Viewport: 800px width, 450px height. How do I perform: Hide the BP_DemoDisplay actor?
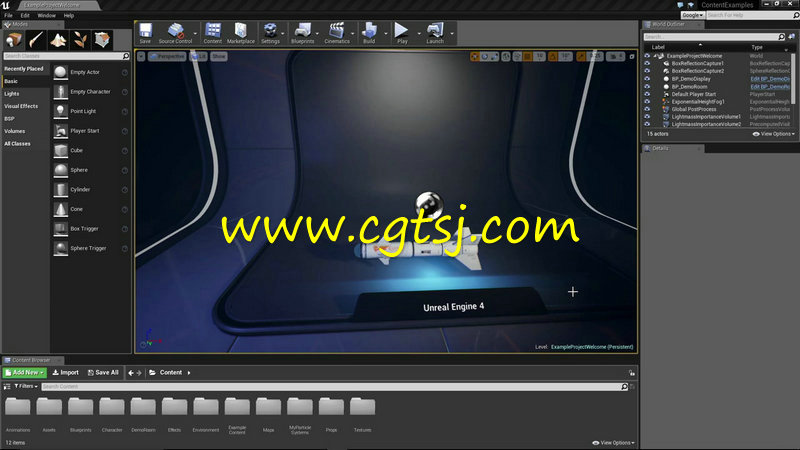(647, 79)
